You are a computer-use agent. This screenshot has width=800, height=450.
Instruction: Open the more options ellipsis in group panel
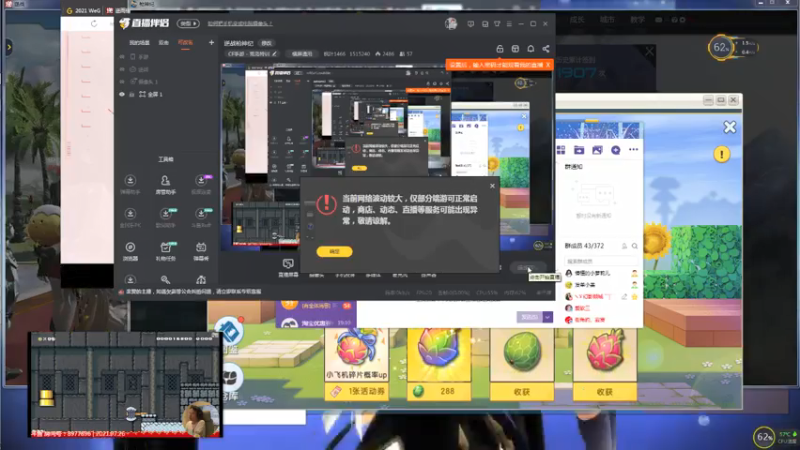633,149
